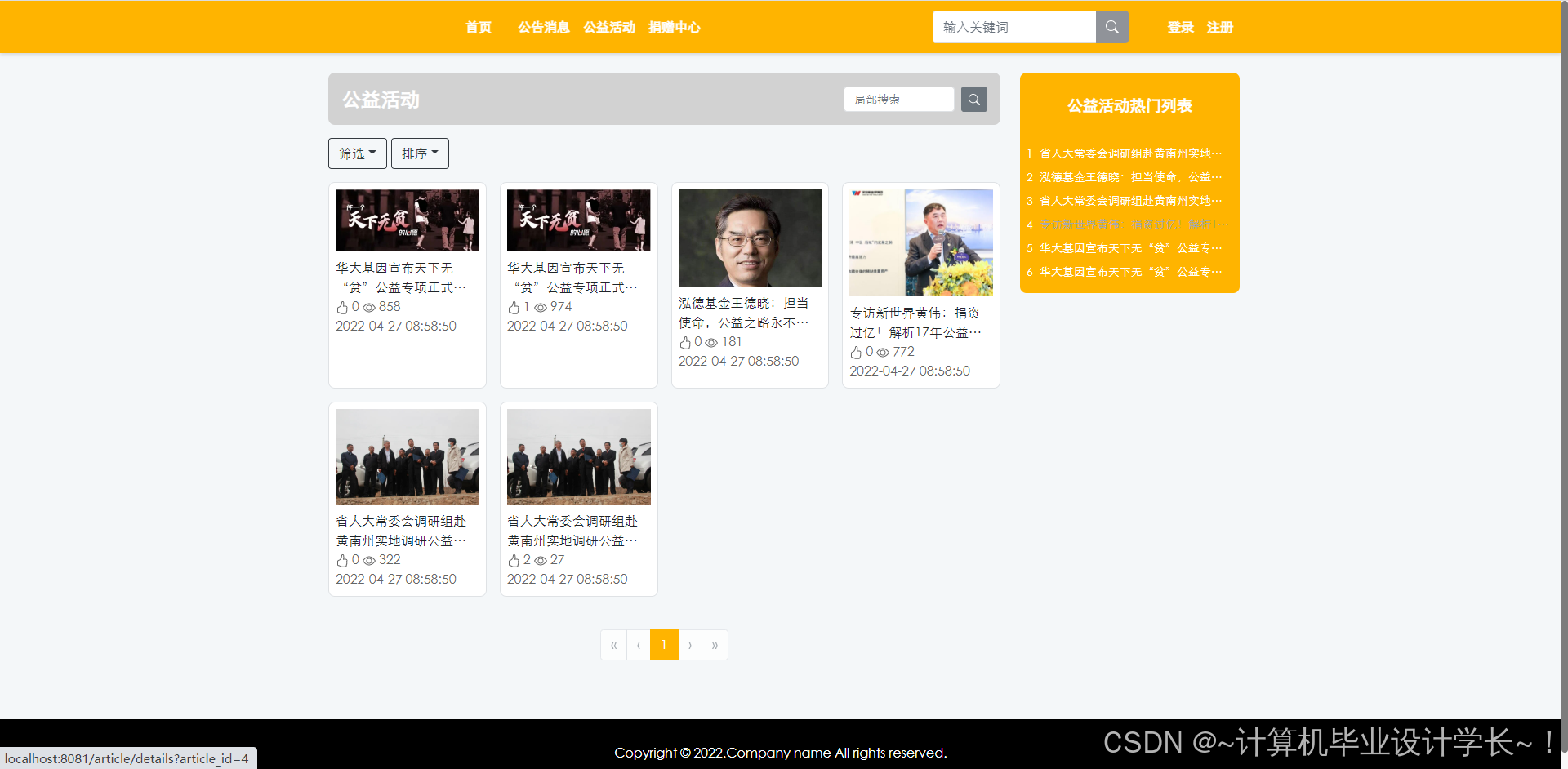The height and width of the screenshot is (769, 1568).
Task: Click thumbs-up icon on the 181-view card
Action: click(685, 343)
